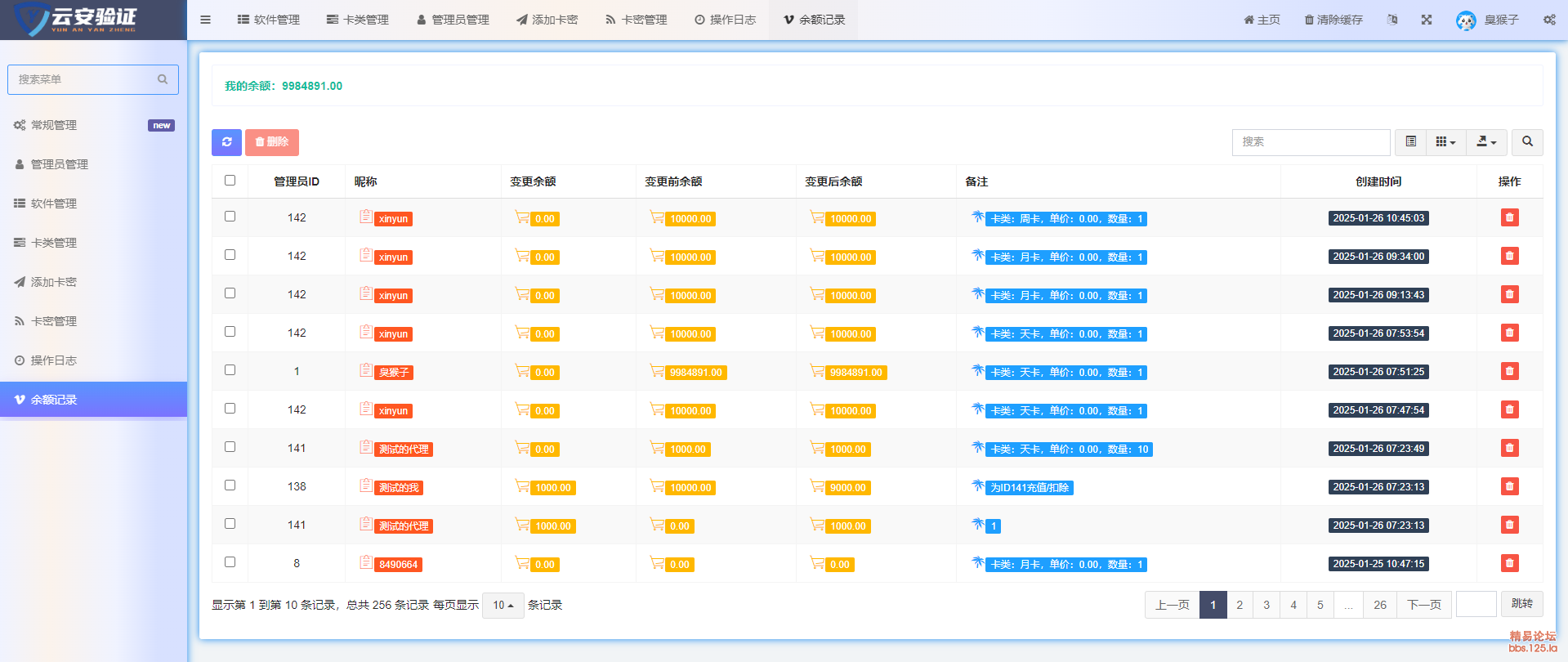Viewport: 1568px width, 662px height.
Task: Expand the export data dropdown
Action: point(1486,142)
